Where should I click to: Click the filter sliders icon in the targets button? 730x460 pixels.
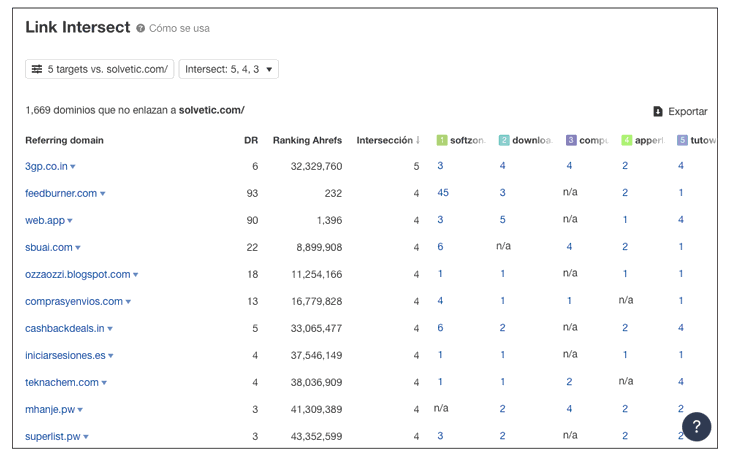point(37,69)
